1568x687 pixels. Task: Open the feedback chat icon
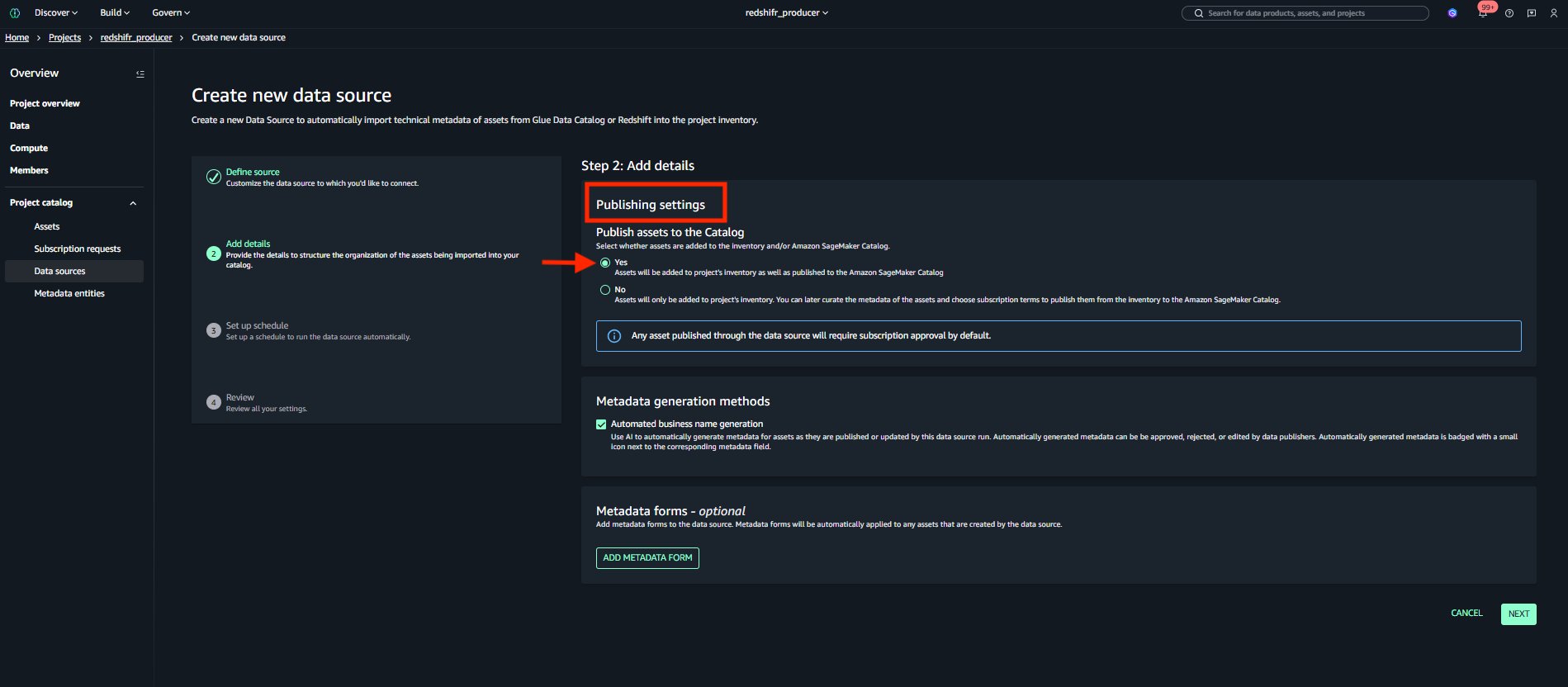click(1532, 13)
